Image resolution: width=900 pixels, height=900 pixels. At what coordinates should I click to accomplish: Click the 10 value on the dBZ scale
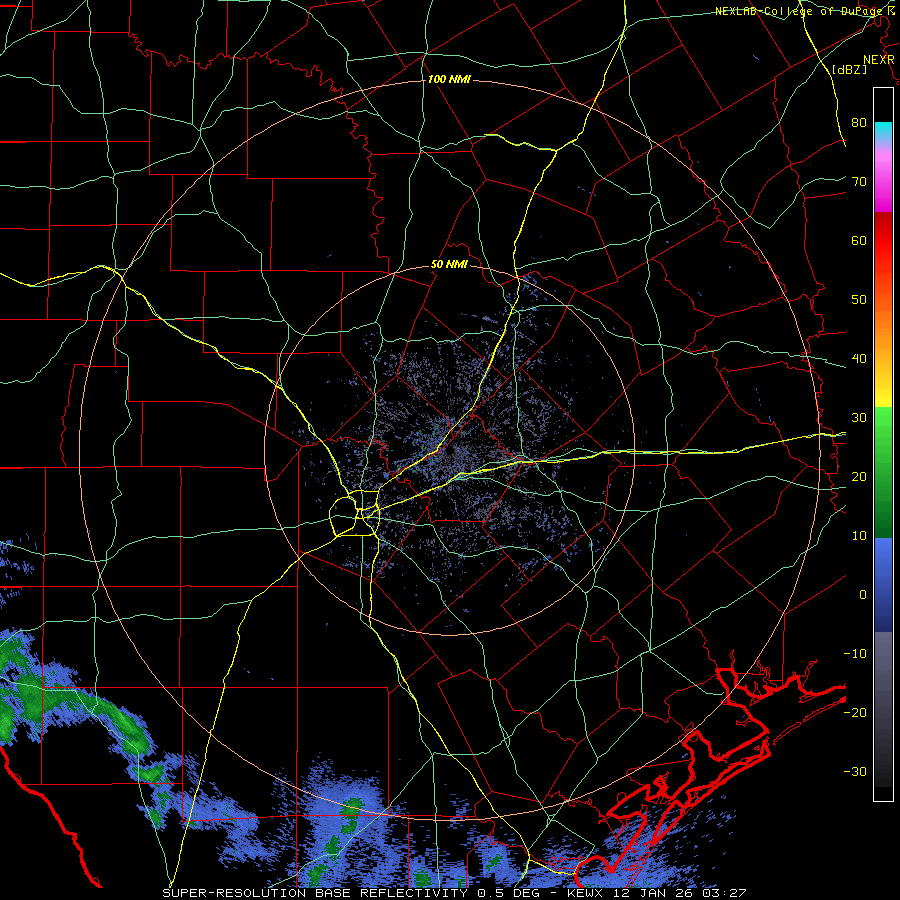point(859,536)
